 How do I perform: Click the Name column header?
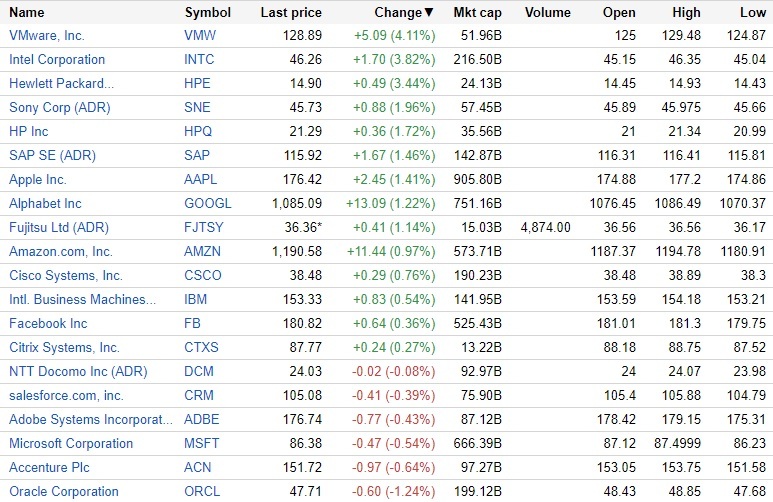tap(27, 13)
